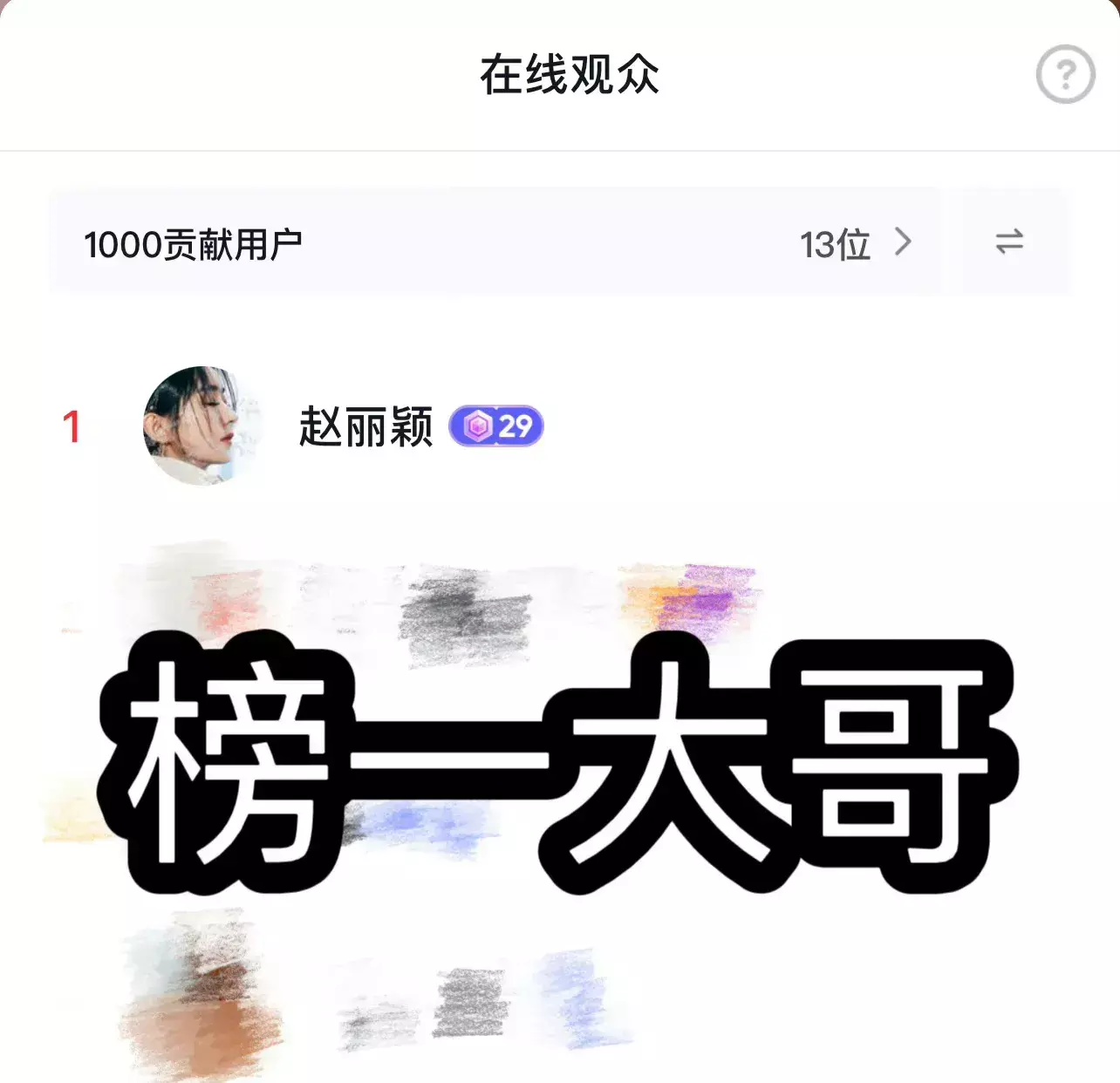Open the first-ranked user's avatar

point(203,426)
